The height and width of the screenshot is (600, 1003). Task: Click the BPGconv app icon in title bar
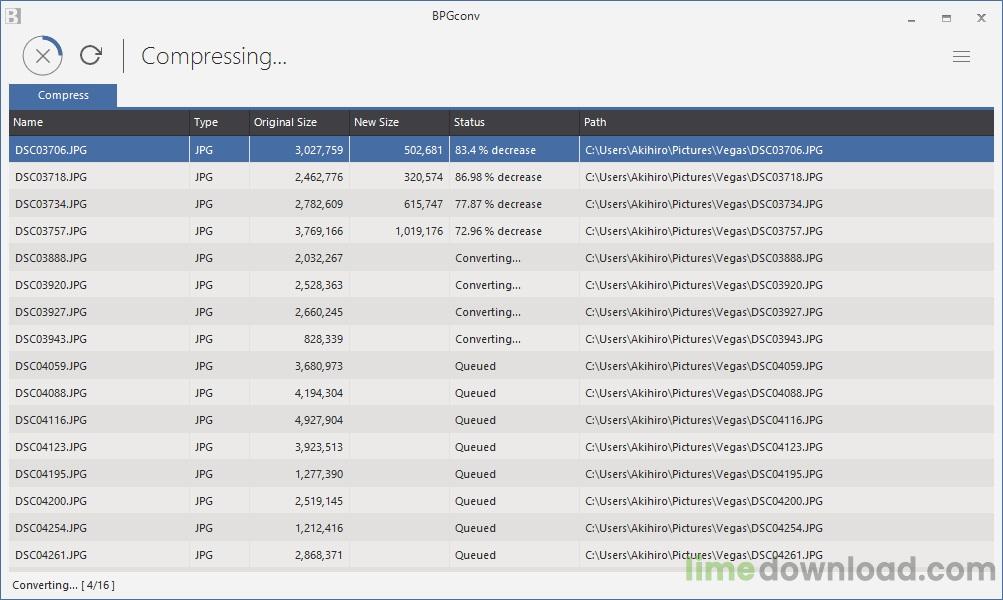12,16
